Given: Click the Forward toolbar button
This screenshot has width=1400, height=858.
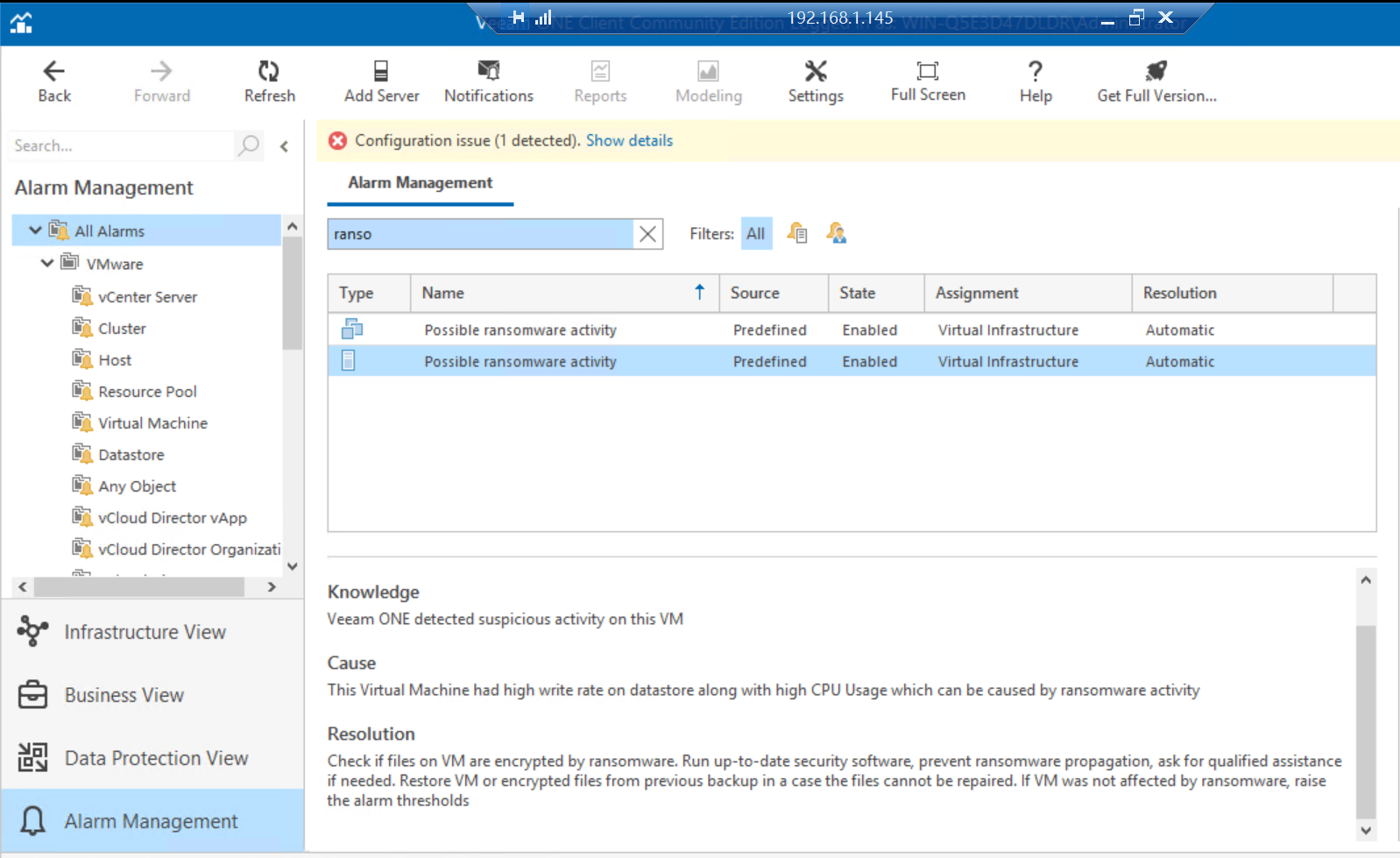Looking at the screenshot, I should tap(161, 82).
